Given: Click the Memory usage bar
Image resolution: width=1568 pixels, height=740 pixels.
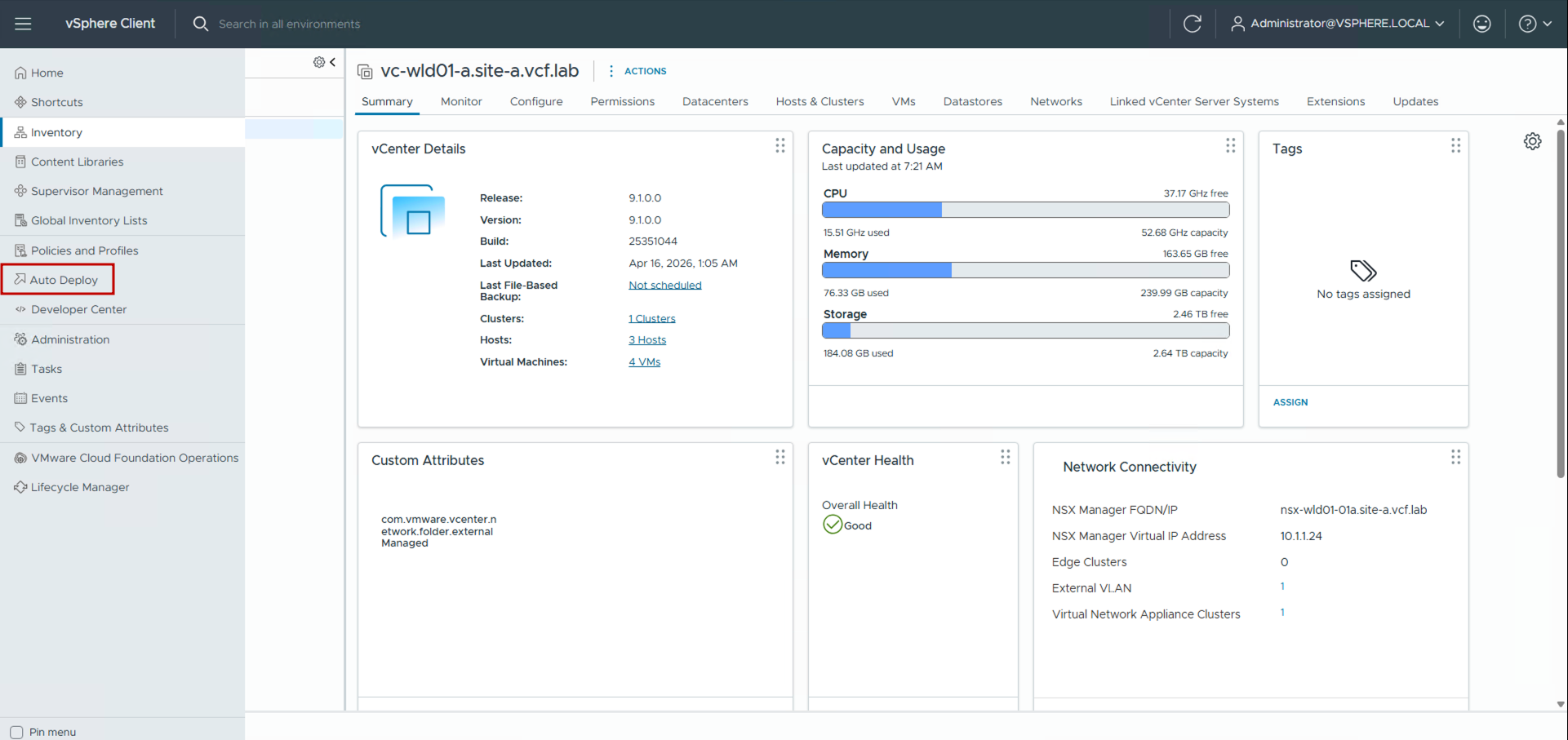Looking at the screenshot, I should [1025, 270].
